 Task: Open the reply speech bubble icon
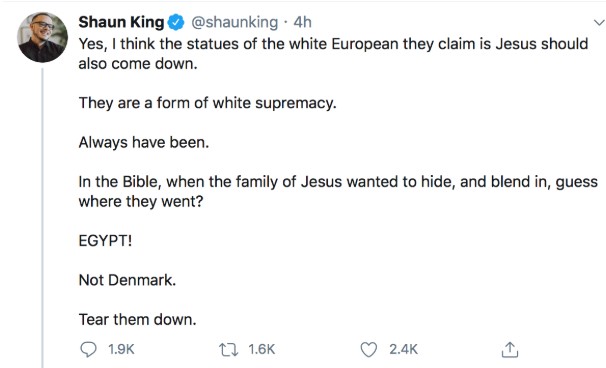coord(88,349)
